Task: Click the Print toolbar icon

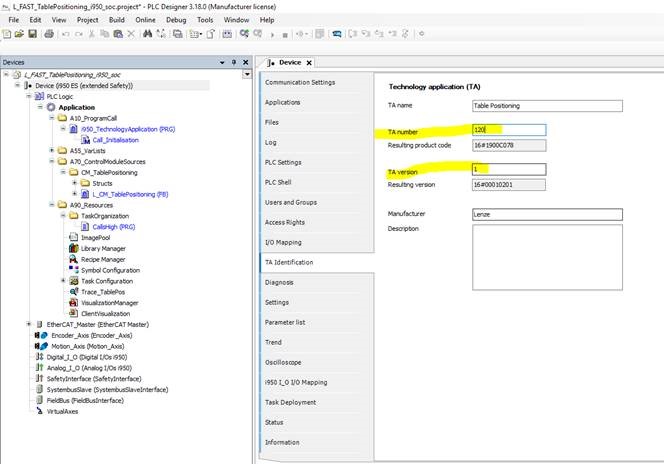Action: tap(47, 34)
